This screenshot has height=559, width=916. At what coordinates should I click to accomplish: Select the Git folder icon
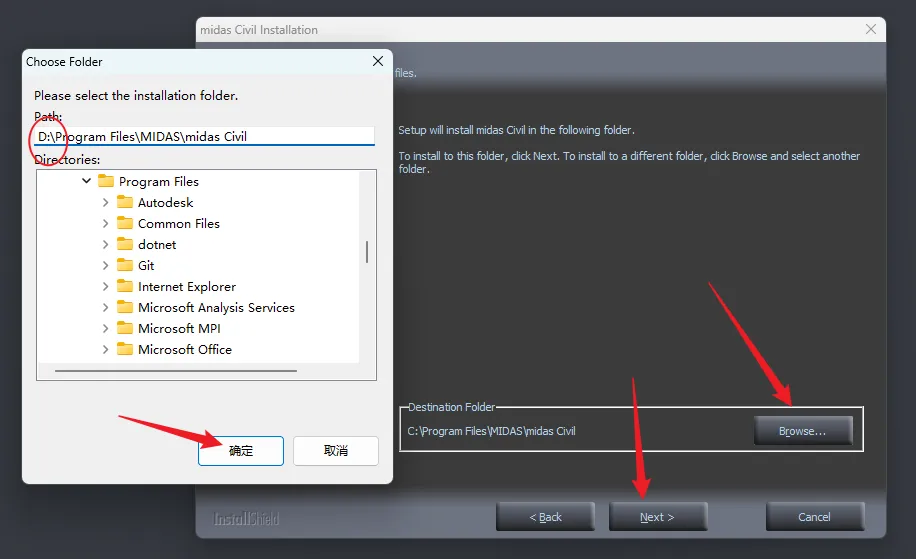(125, 265)
